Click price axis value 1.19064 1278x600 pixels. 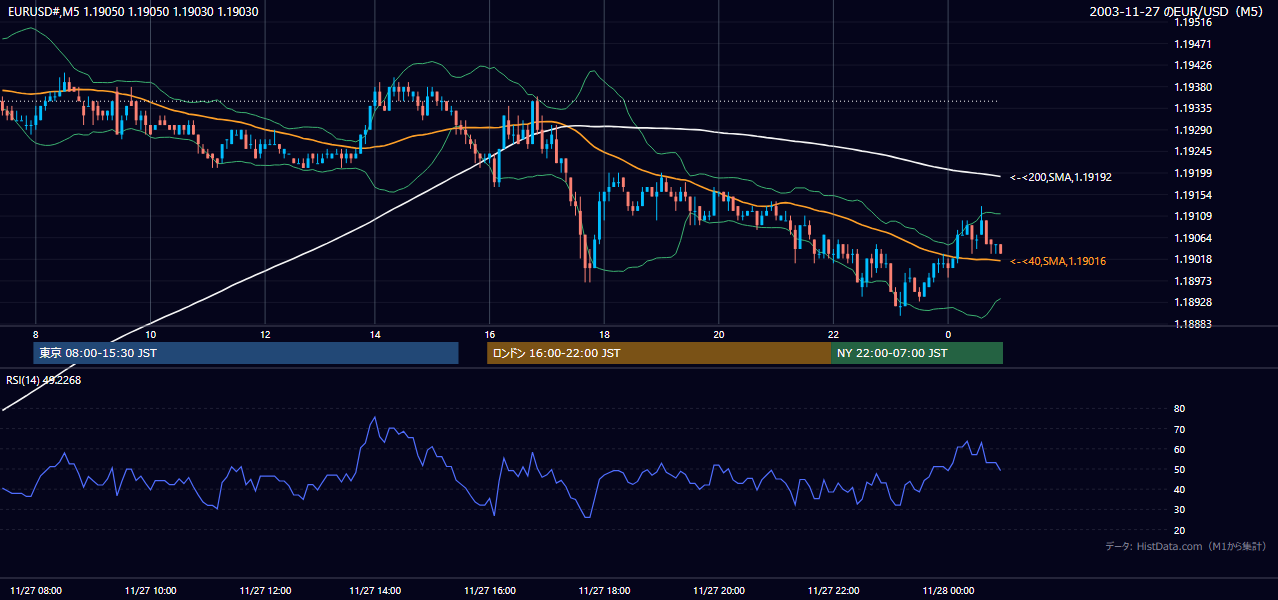point(1193,238)
